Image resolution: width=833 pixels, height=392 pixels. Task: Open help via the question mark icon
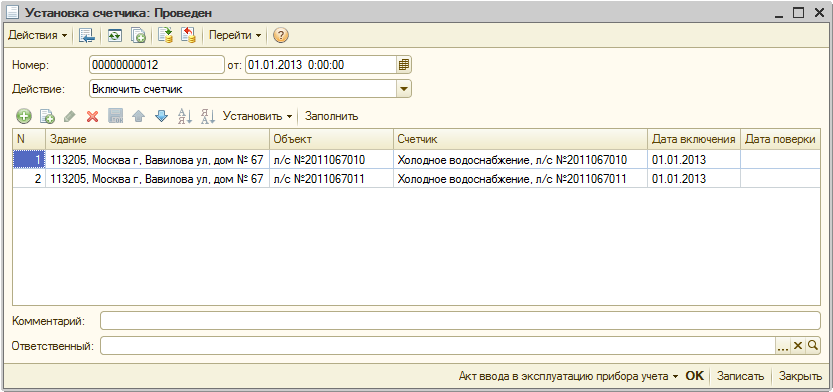[280, 36]
